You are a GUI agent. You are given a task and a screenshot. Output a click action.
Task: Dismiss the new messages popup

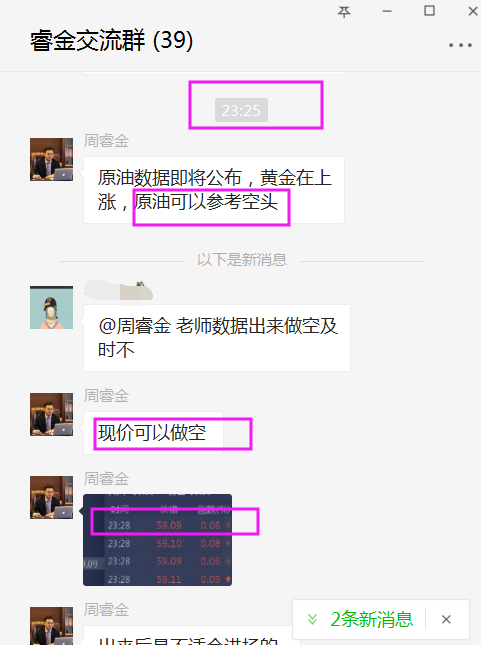coord(446,619)
